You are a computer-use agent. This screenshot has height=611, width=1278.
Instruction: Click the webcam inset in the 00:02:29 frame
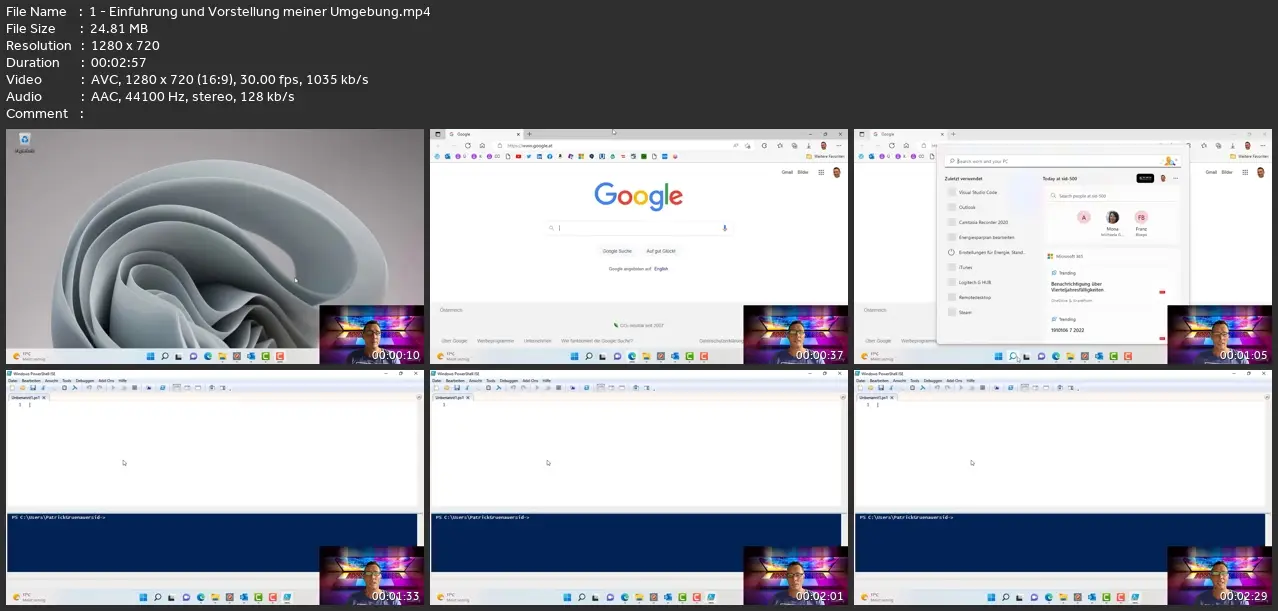(x=1220, y=576)
